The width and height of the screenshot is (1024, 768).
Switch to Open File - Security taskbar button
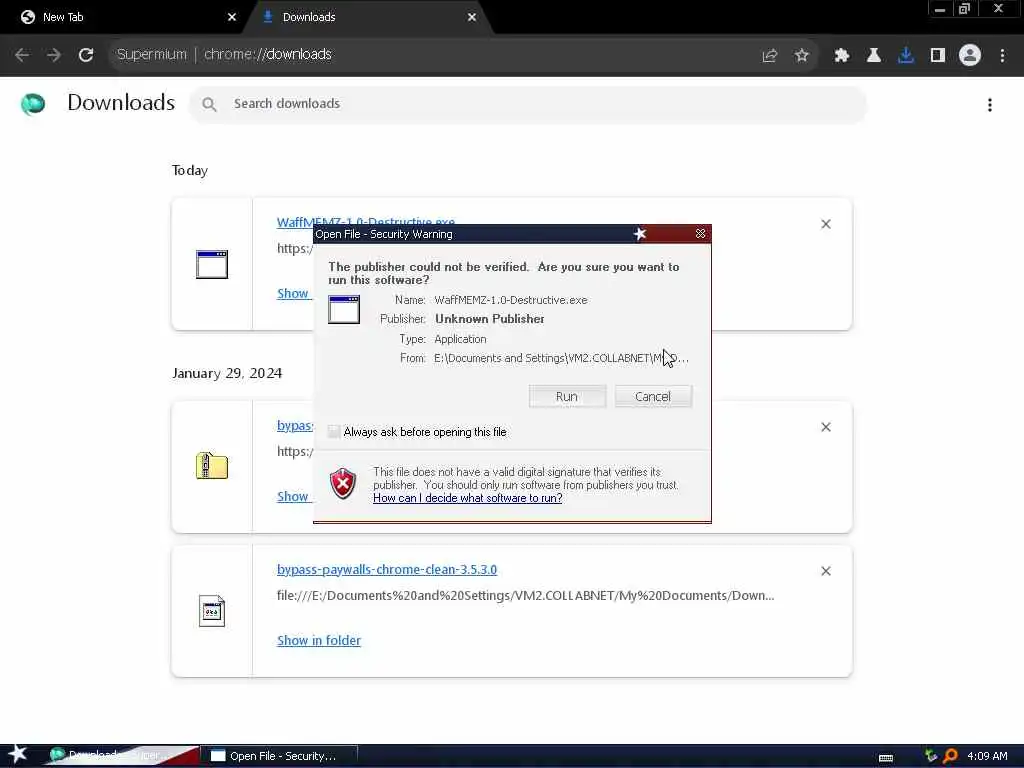coord(280,756)
